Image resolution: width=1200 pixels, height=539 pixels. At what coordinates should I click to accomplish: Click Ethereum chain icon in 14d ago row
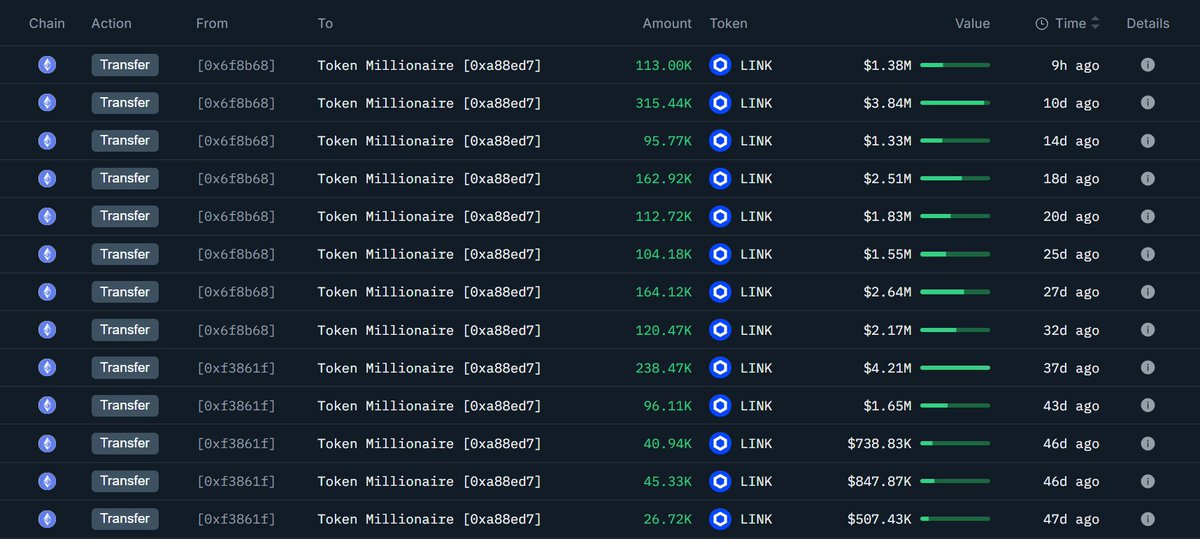pyautogui.click(x=47, y=141)
